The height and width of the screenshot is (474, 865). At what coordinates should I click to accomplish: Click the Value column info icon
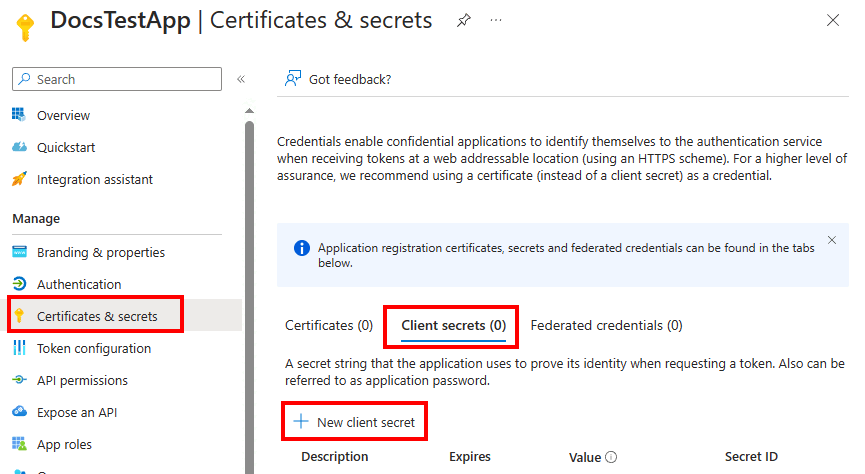[611, 458]
